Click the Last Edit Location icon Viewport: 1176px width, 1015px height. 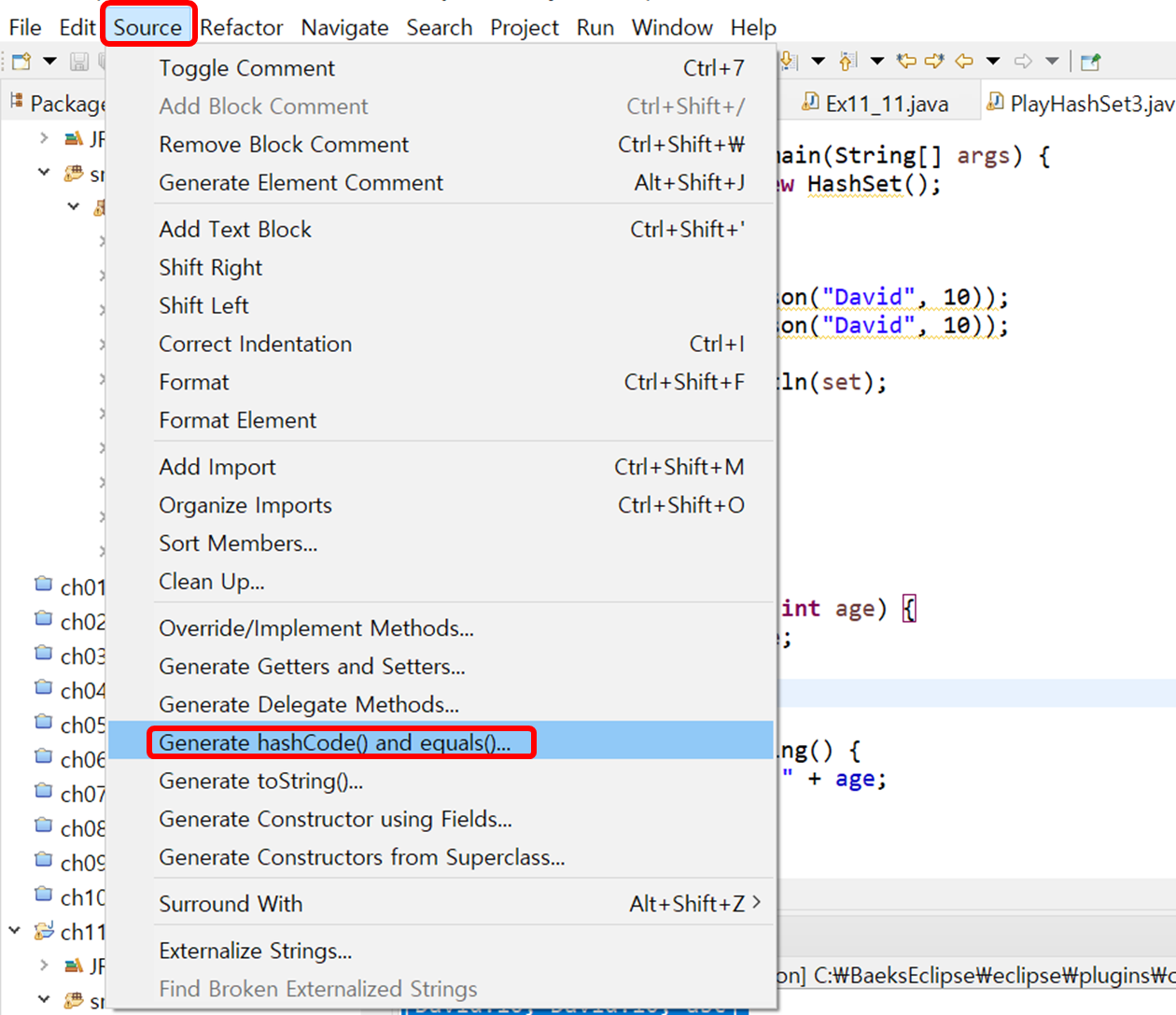[x=905, y=62]
